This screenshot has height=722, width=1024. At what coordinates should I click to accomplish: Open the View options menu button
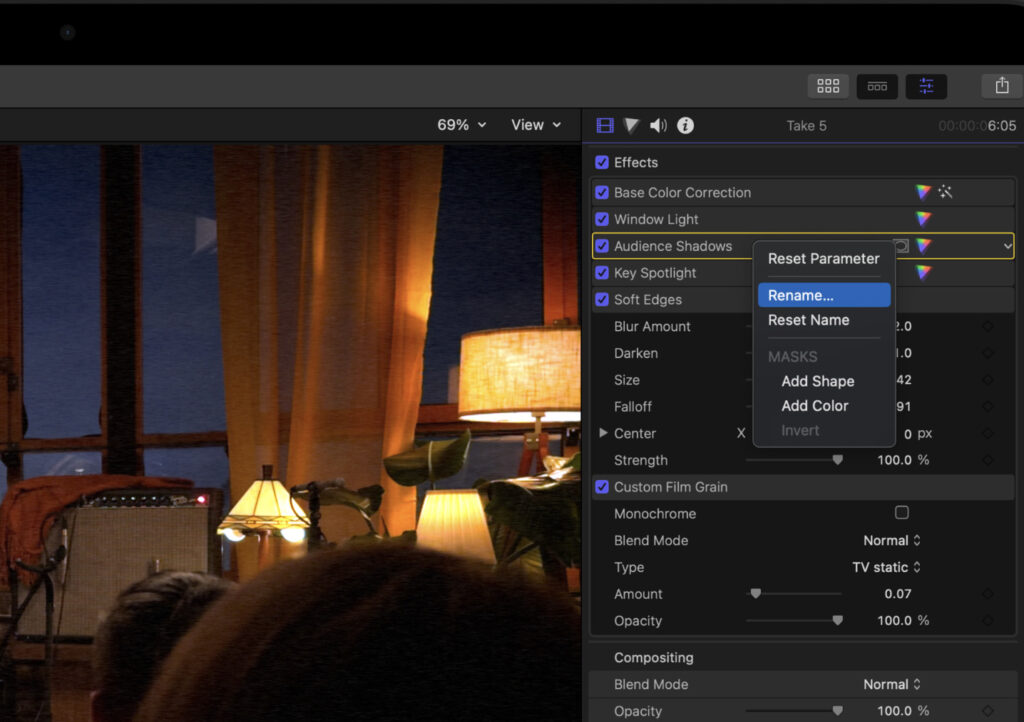tap(536, 125)
